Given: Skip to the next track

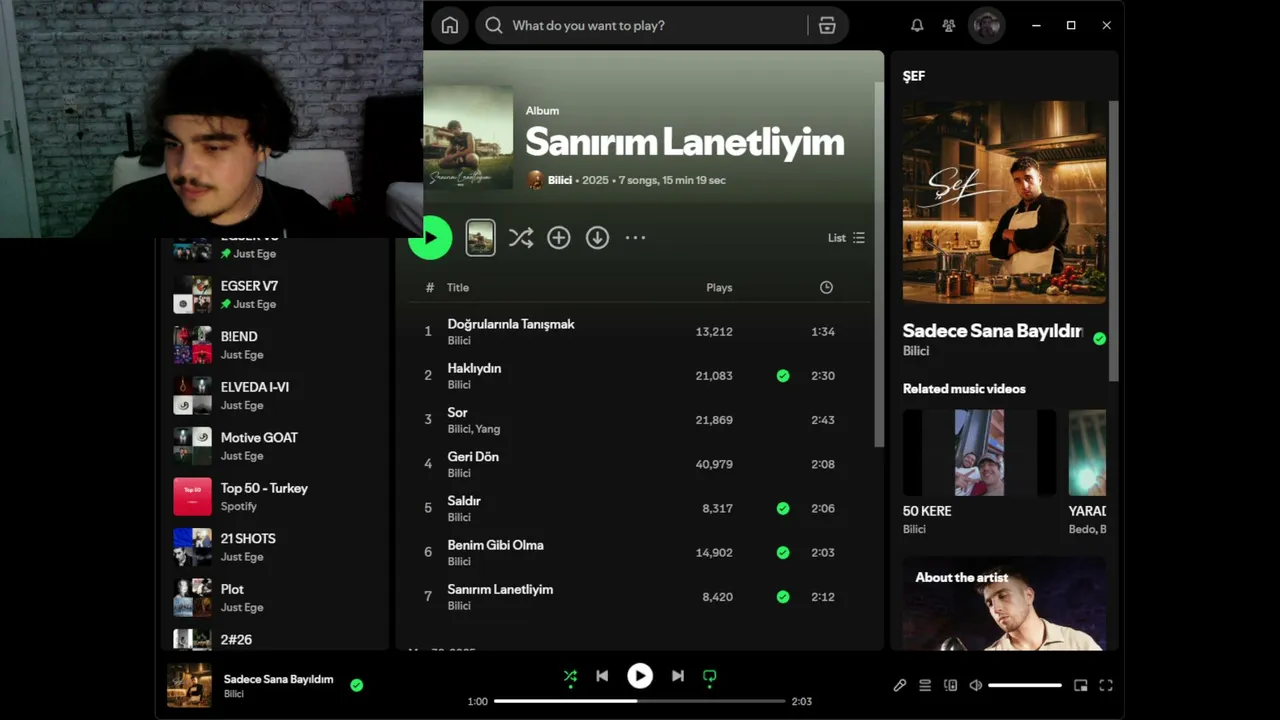Looking at the screenshot, I should point(678,676).
